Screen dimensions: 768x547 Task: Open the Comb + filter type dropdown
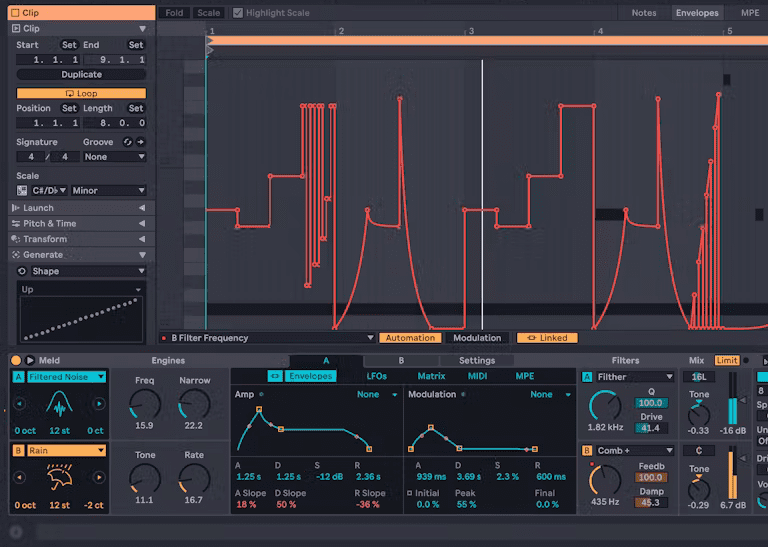636,450
